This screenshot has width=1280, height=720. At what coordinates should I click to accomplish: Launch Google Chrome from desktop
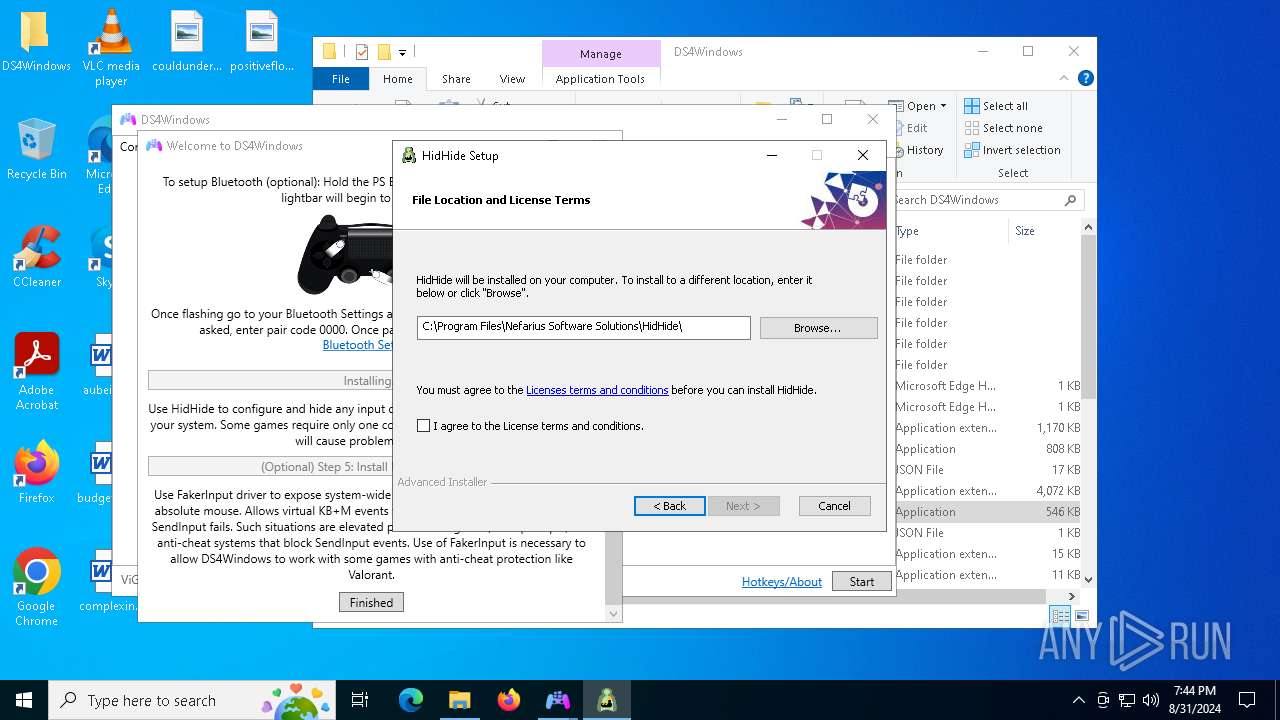[36, 588]
